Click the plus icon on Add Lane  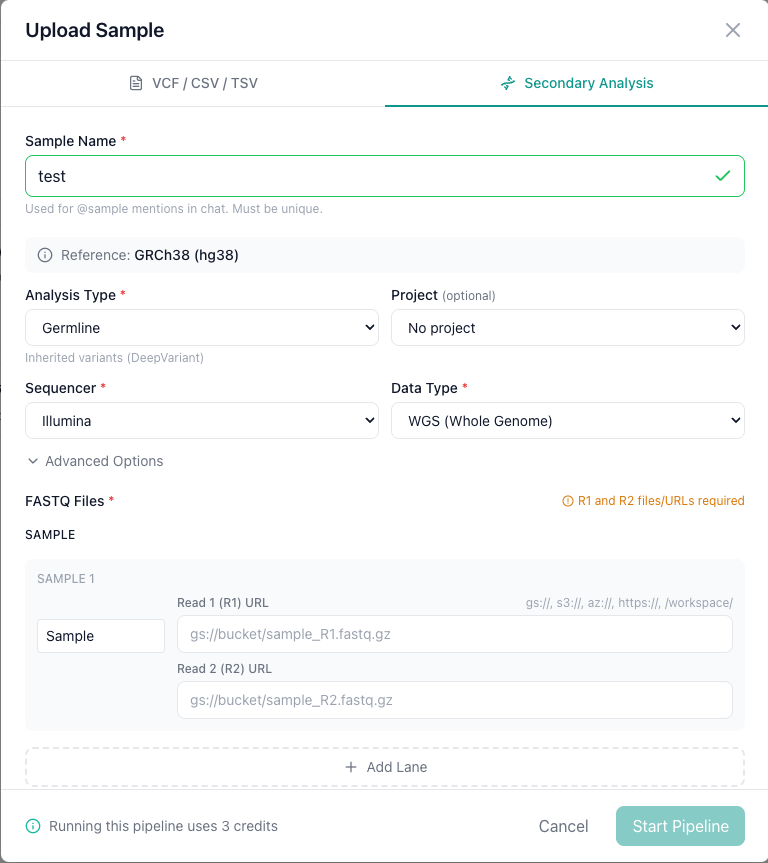pyautogui.click(x=351, y=767)
